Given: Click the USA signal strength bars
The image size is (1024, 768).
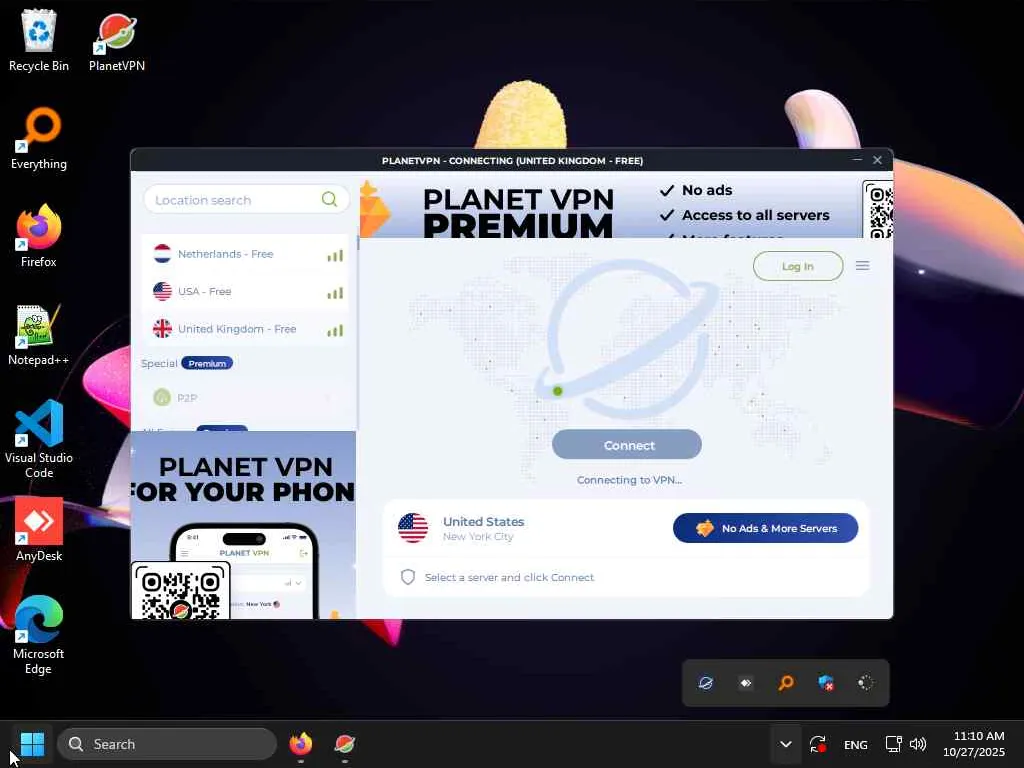Looking at the screenshot, I should tap(335, 293).
